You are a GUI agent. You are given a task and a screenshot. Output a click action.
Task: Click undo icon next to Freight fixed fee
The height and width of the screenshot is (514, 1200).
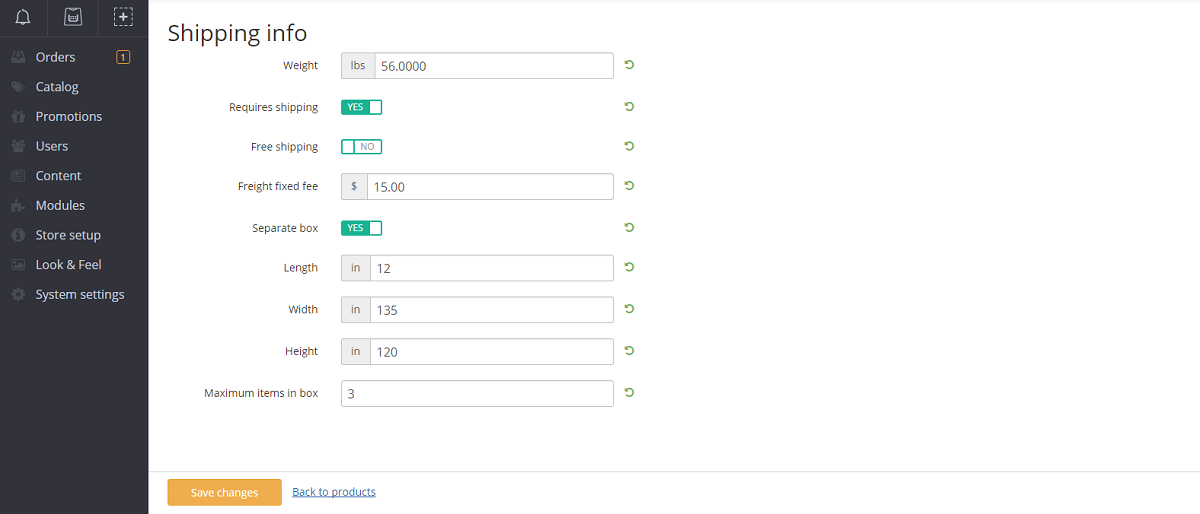coord(629,185)
